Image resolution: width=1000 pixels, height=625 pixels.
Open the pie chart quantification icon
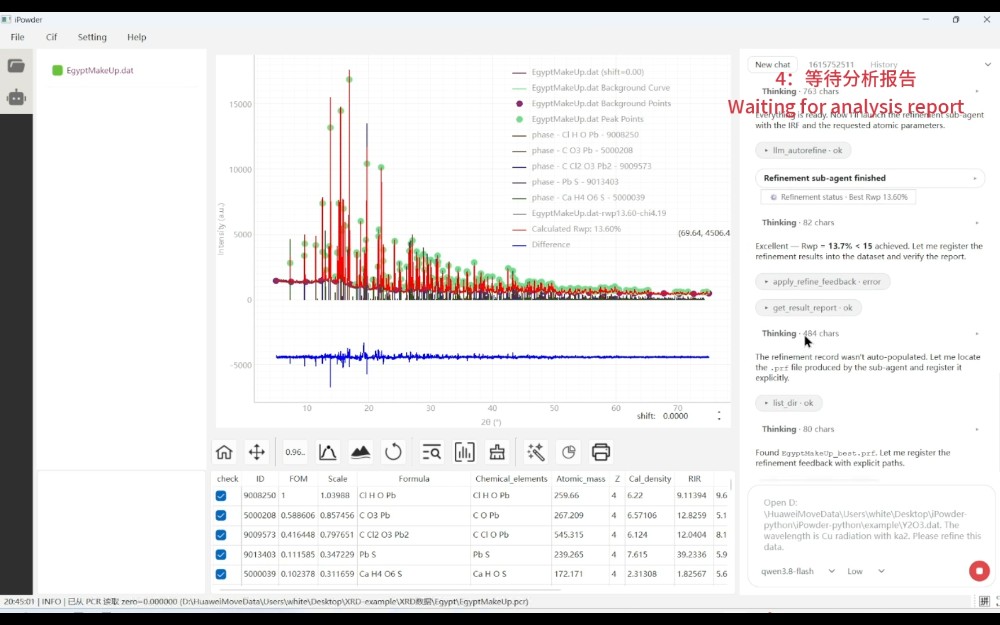(x=569, y=452)
